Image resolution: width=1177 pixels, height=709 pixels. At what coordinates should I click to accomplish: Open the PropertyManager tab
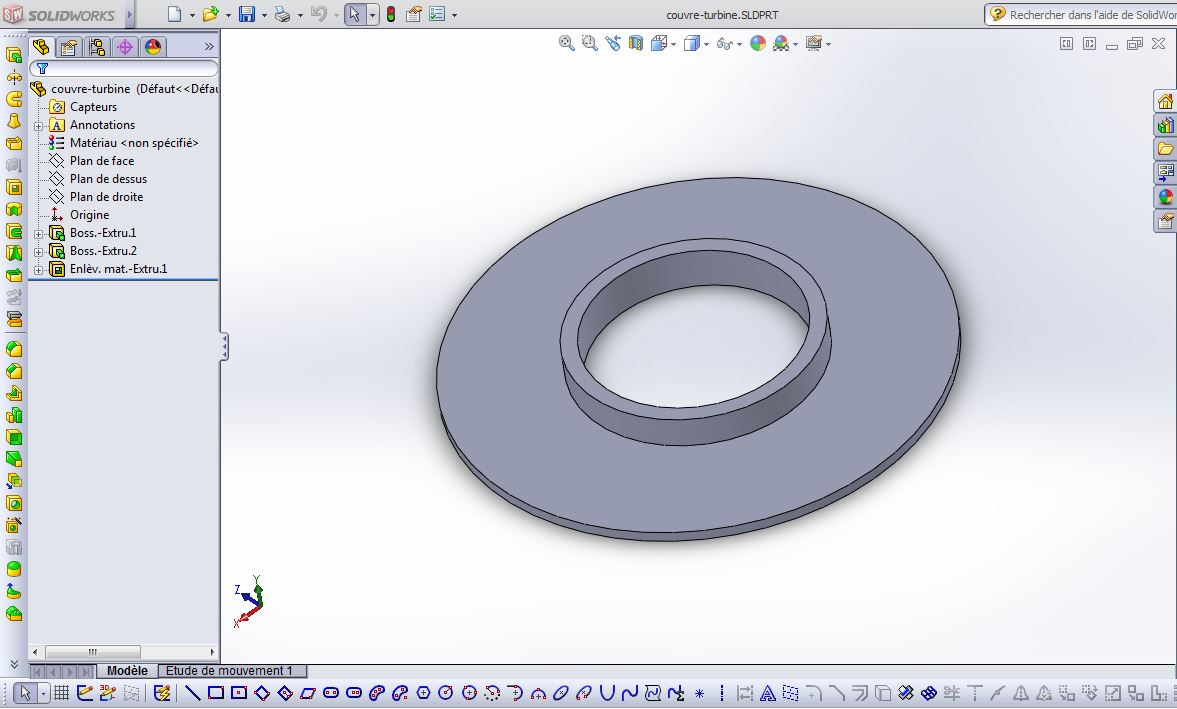click(69, 47)
